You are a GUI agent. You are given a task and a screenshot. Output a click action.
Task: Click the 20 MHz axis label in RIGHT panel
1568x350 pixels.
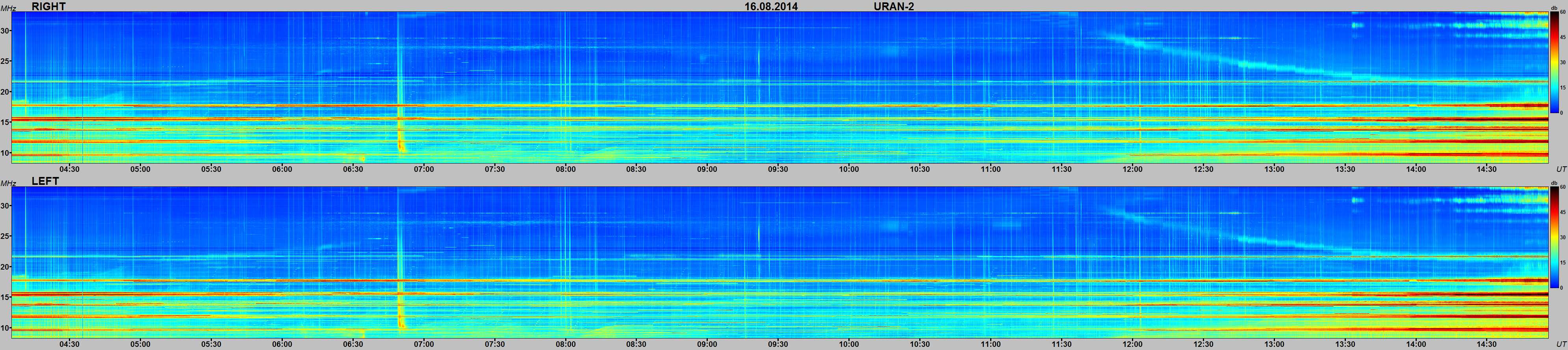tap(6, 92)
